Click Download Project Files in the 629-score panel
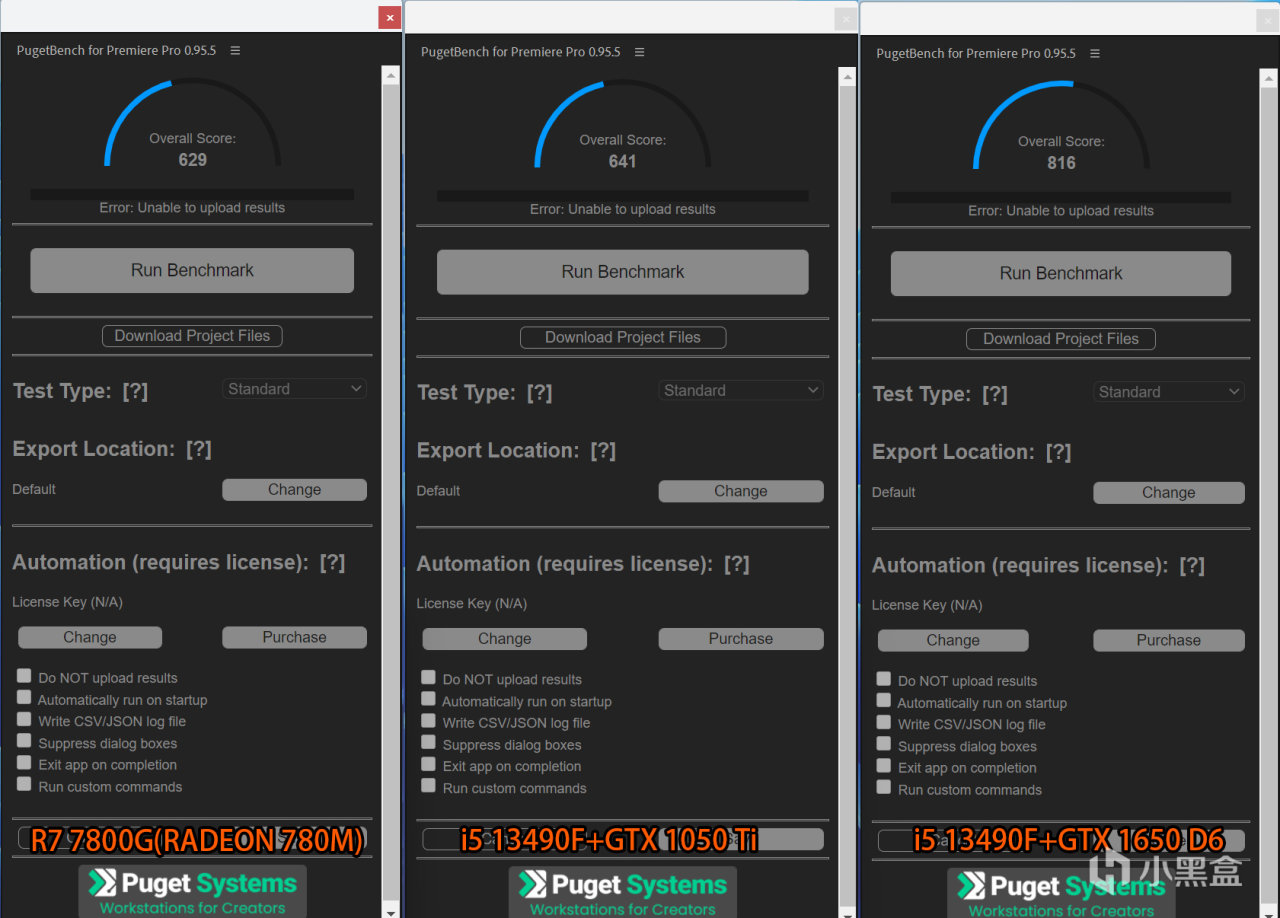The height and width of the screenshot is (918, 1280). click(192, 336)
